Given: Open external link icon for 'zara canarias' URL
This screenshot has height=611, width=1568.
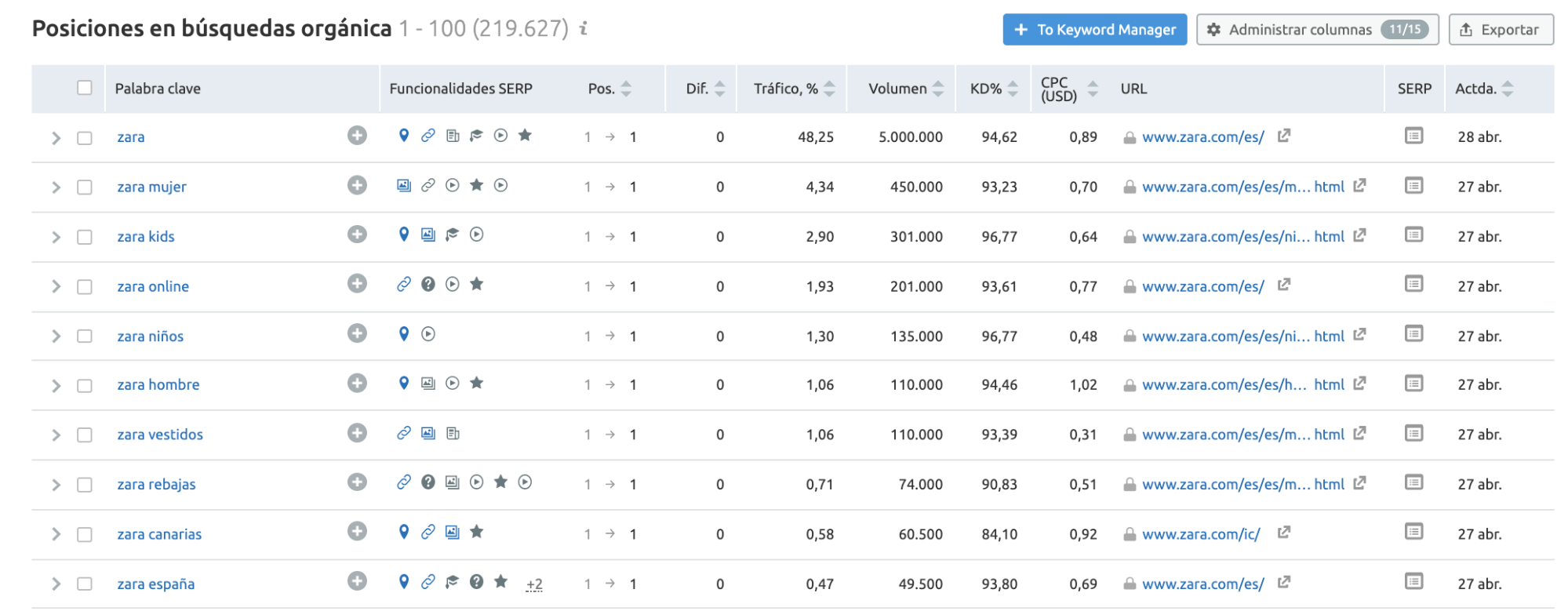Looking at the screenshot, I should pos(1283,533).
